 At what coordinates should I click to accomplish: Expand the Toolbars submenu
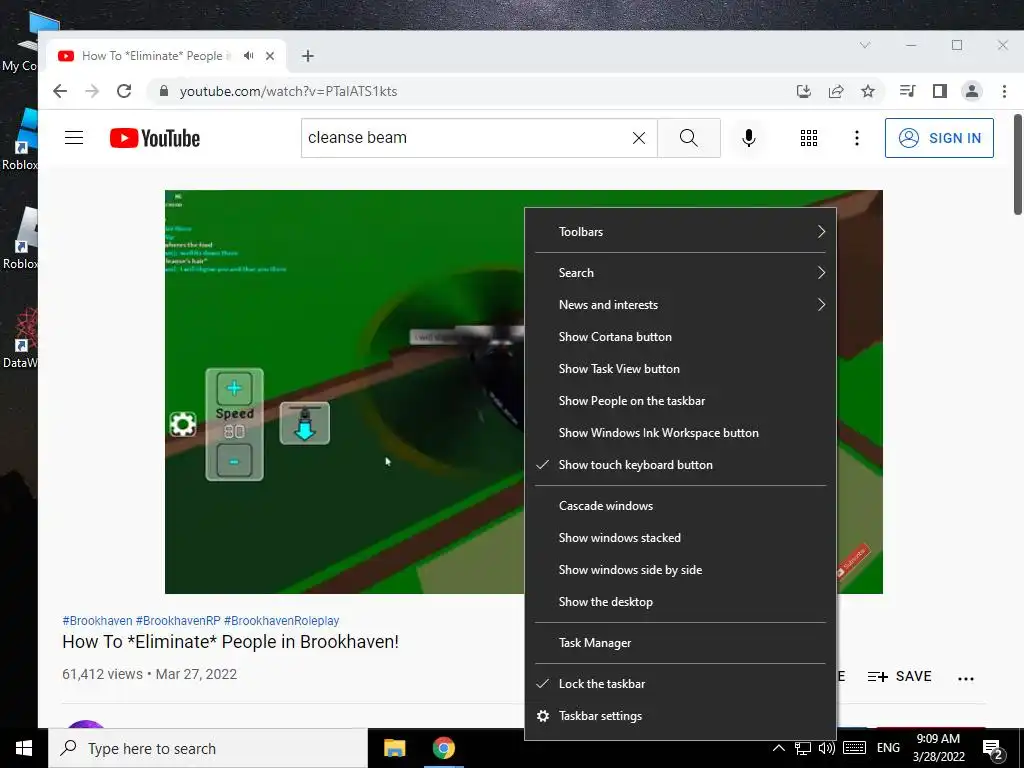(680, 232)
